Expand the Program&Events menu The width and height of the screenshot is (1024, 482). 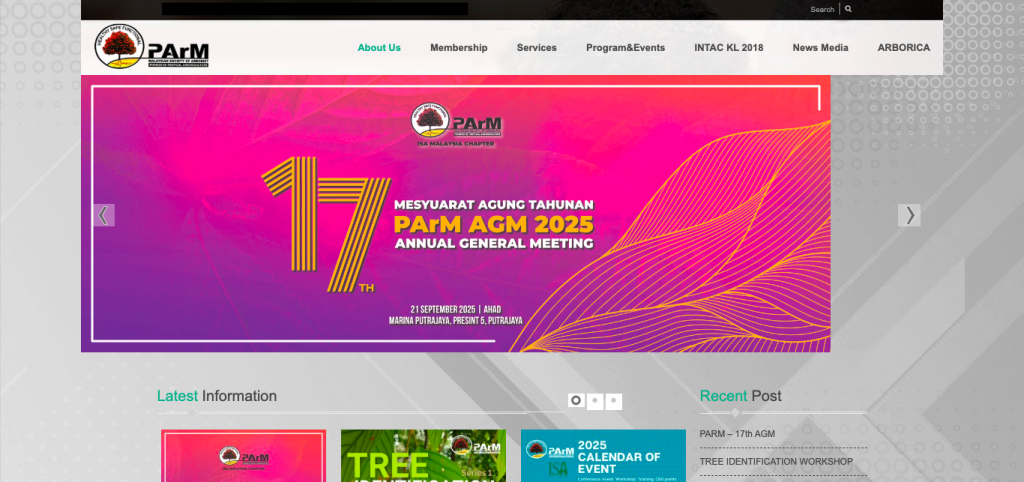coord(625,48)
